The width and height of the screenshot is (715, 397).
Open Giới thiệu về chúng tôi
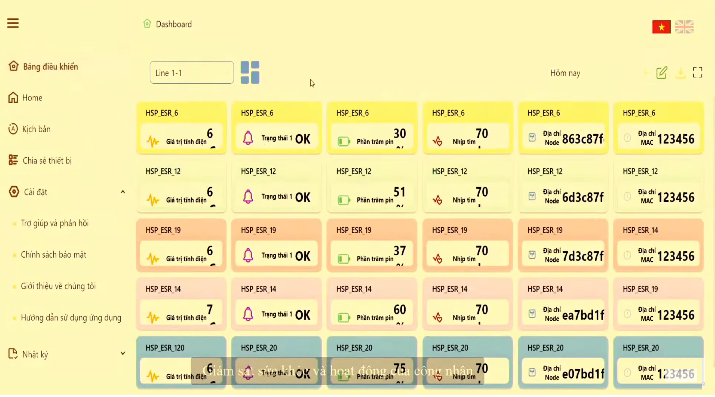coord(58,286)
